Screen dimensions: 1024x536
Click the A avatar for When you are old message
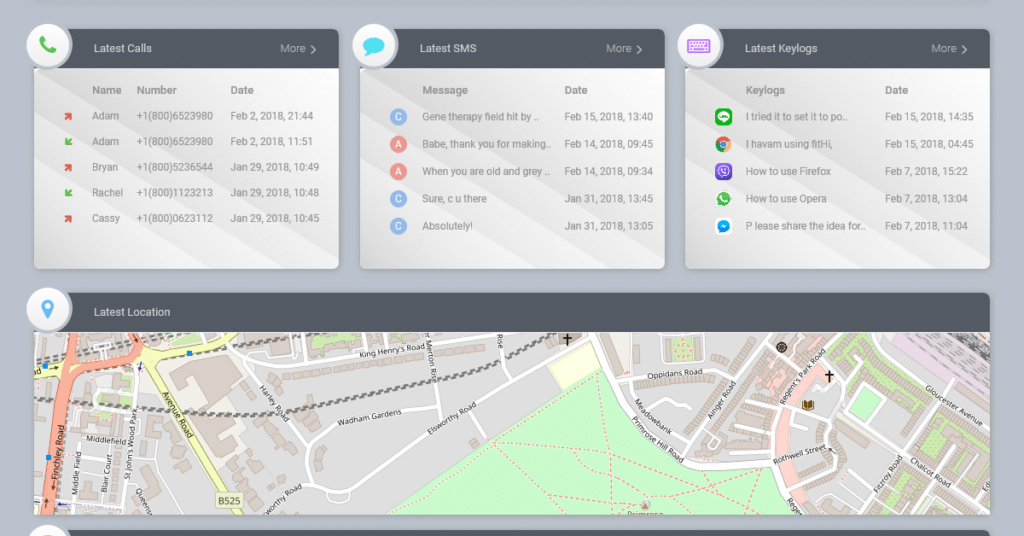pos(398,172)
